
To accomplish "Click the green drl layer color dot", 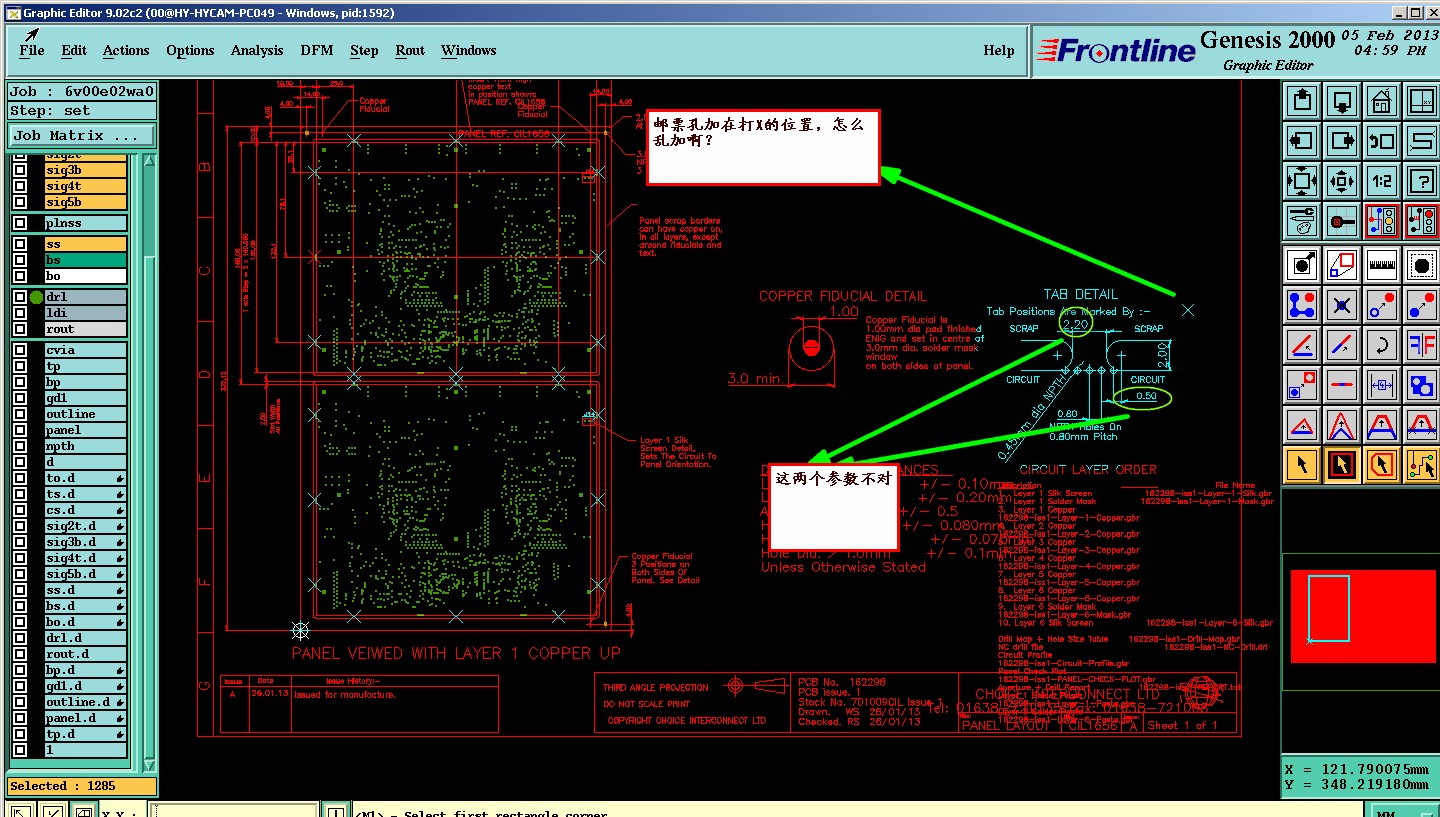I will 36,297.
